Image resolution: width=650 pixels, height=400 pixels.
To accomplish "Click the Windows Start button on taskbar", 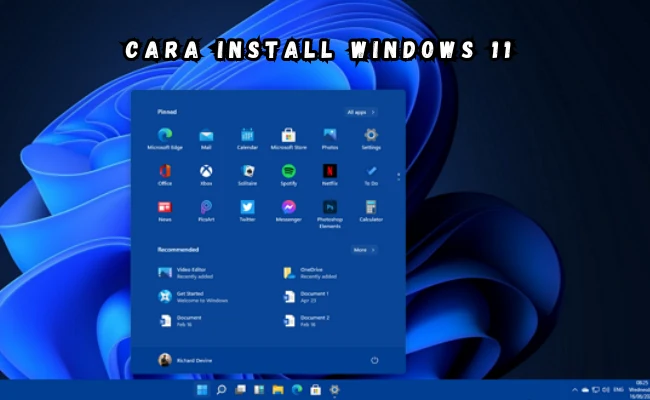I will 202,390.
